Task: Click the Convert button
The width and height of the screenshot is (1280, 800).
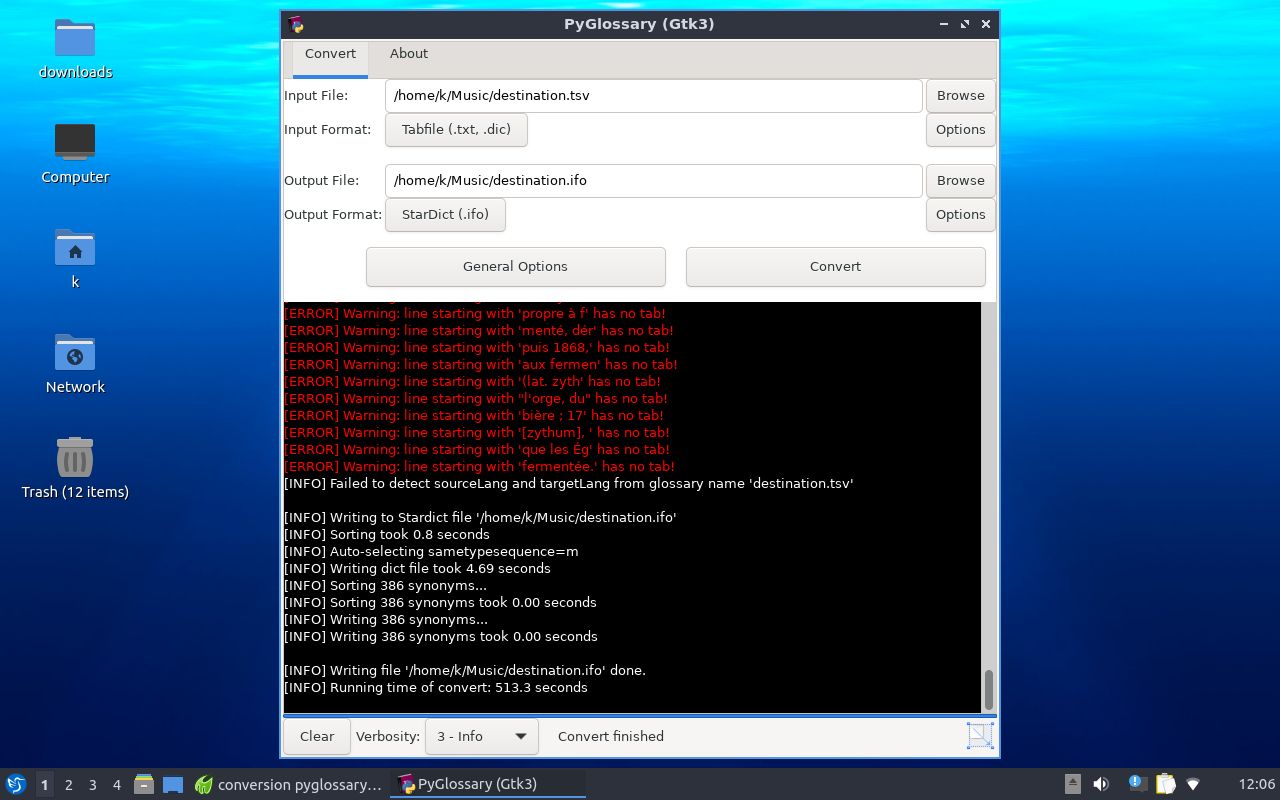Action: tap(836, 267)
